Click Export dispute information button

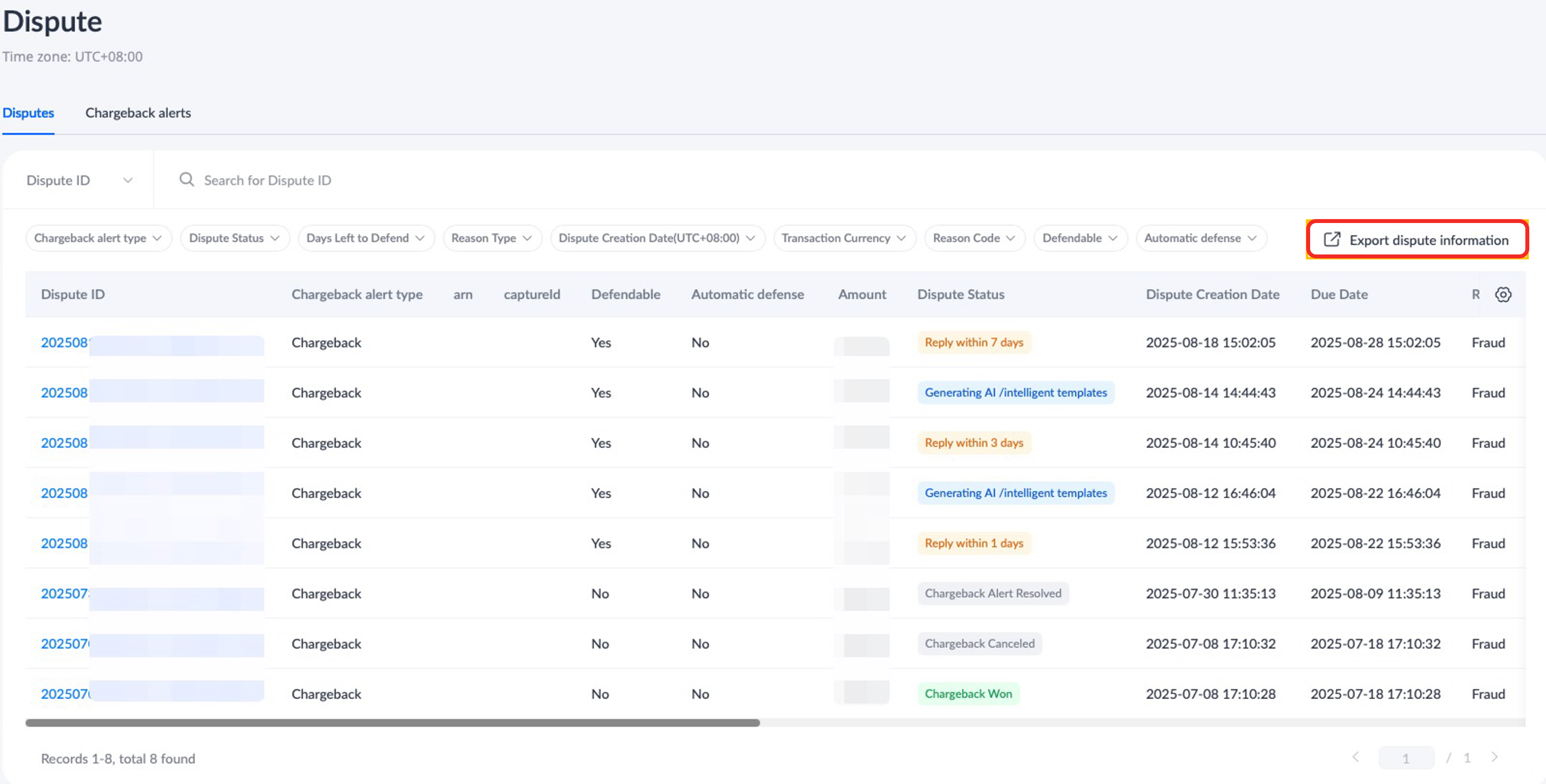[x=1429, y=240]
